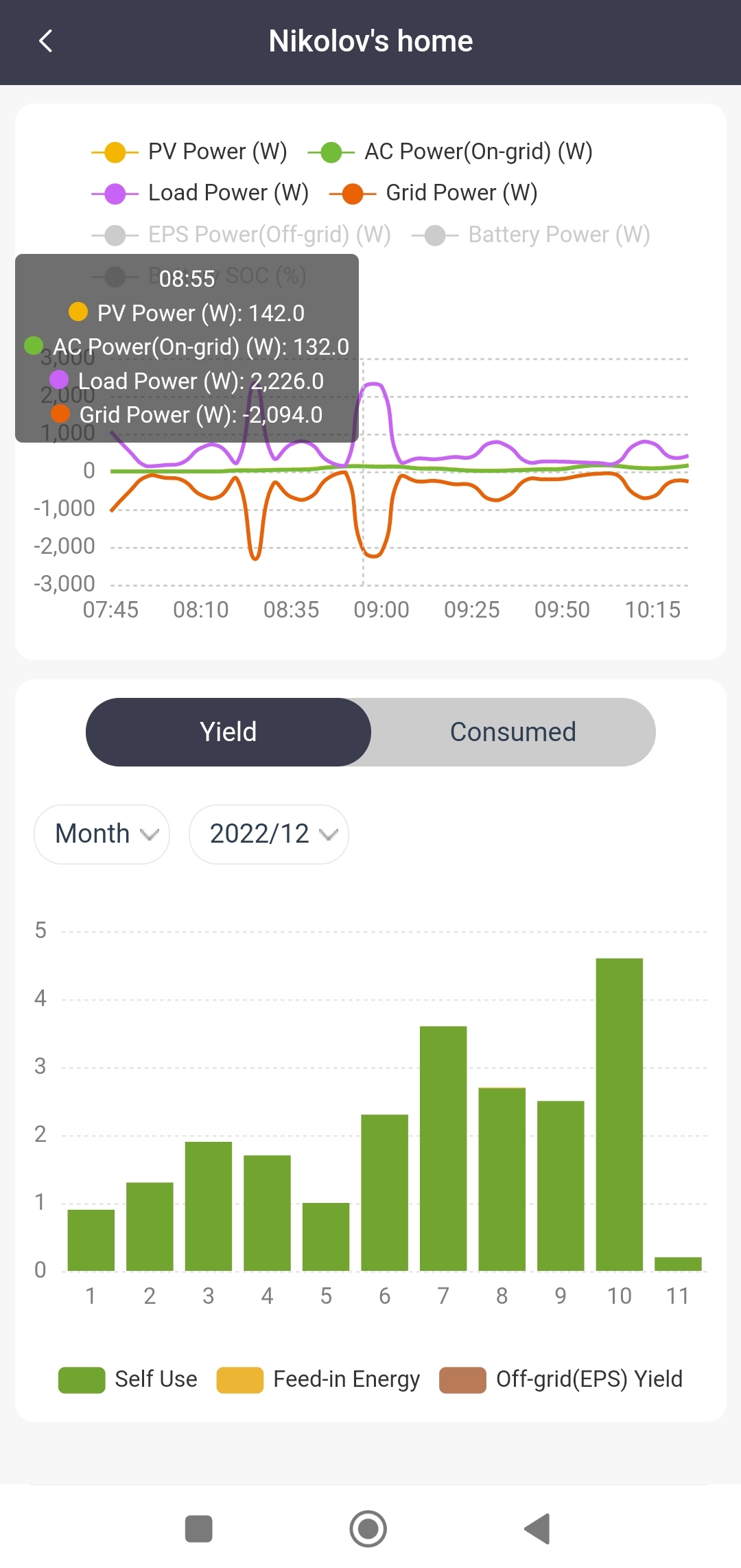
Task: Select the Yield tab
Action: 228,732
